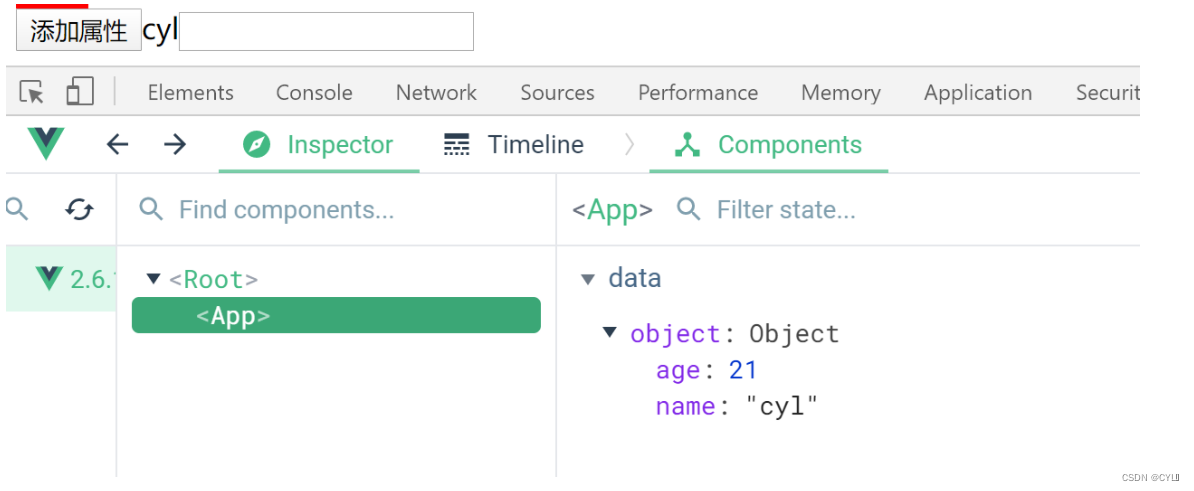Viewport: 1194px width, 491px height.
Task: Toggle the device toolbar icon
Action: 79,93
